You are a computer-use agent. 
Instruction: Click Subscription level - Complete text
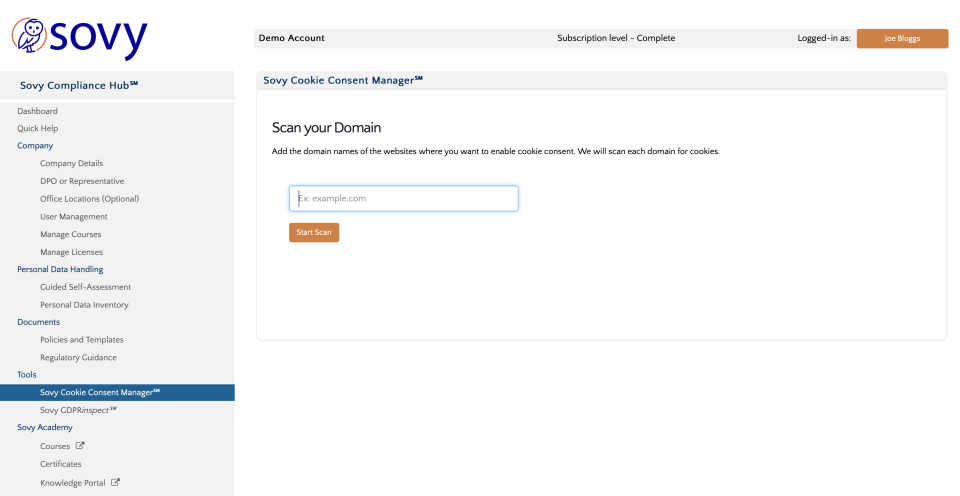(616, 38)
